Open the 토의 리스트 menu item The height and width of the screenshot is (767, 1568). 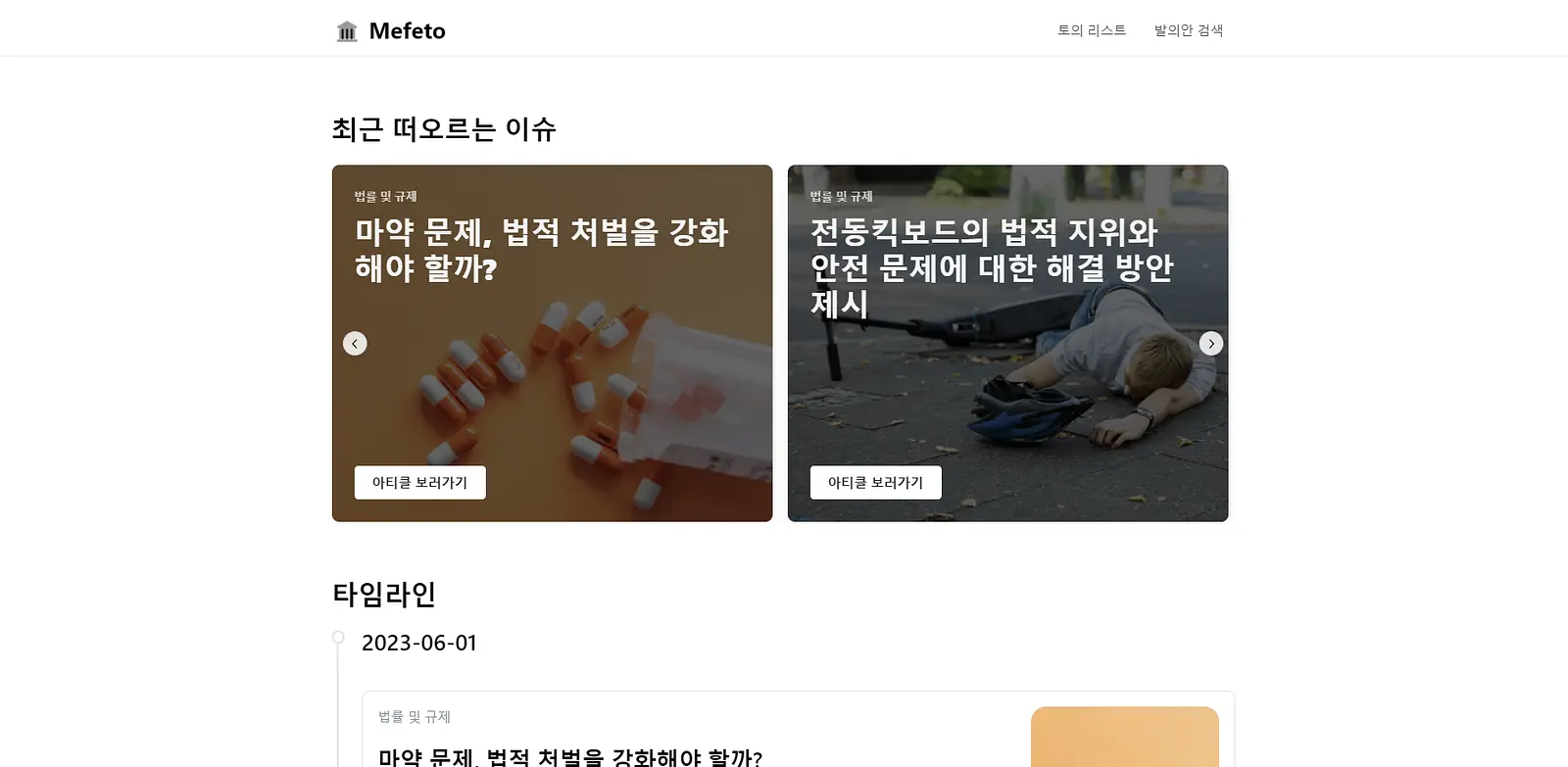point(1092,30)
